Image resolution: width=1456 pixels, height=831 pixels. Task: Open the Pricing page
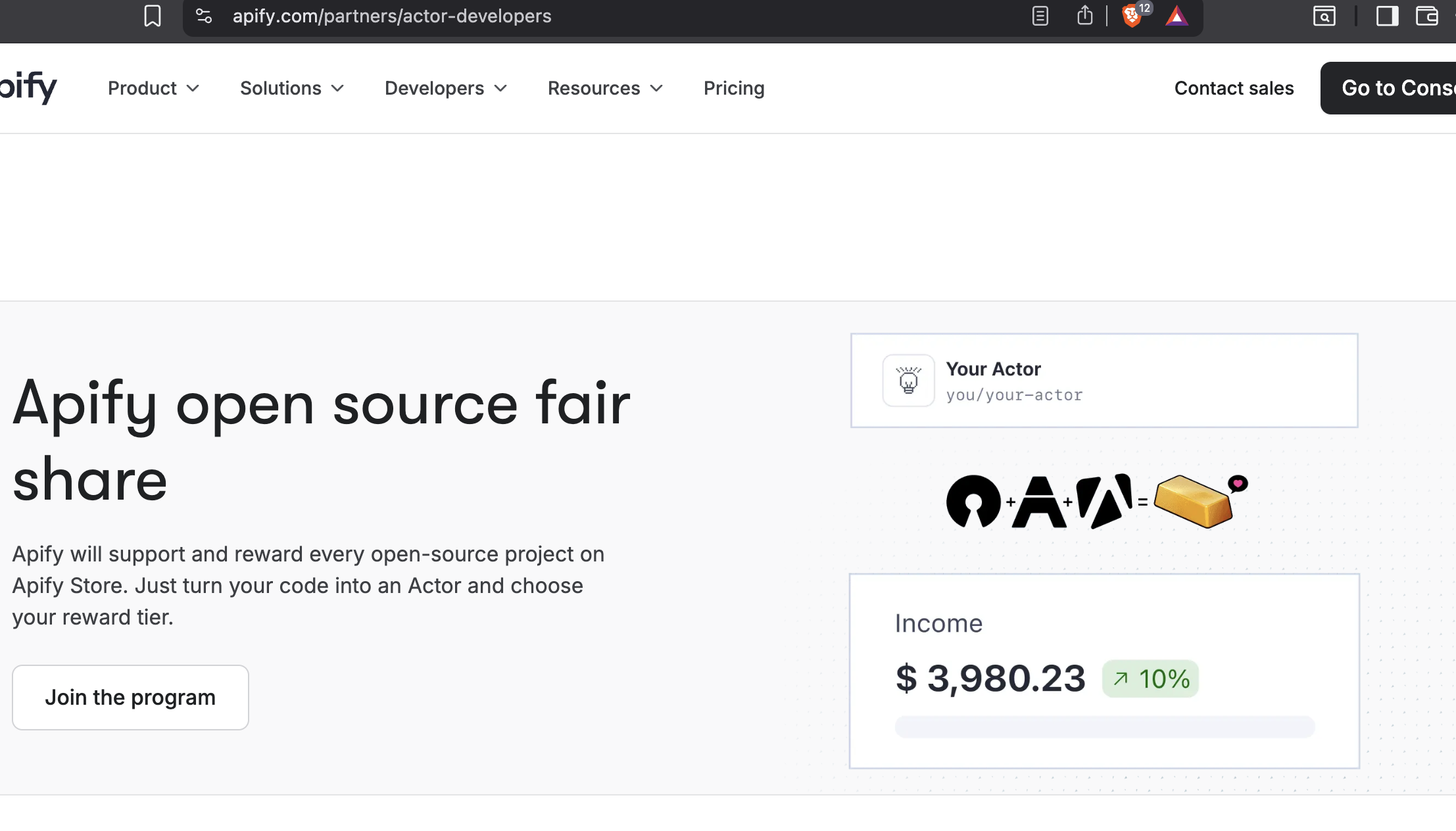[734, 88]
